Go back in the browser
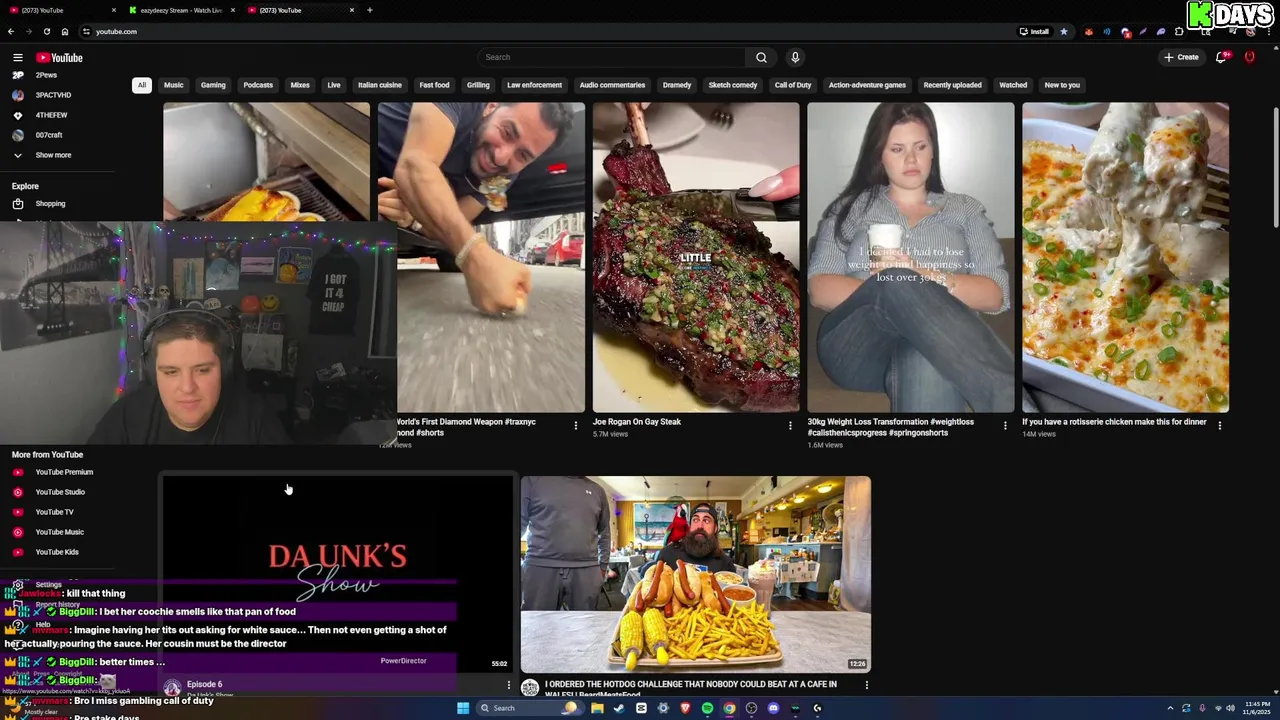 [x=11, y=32]
